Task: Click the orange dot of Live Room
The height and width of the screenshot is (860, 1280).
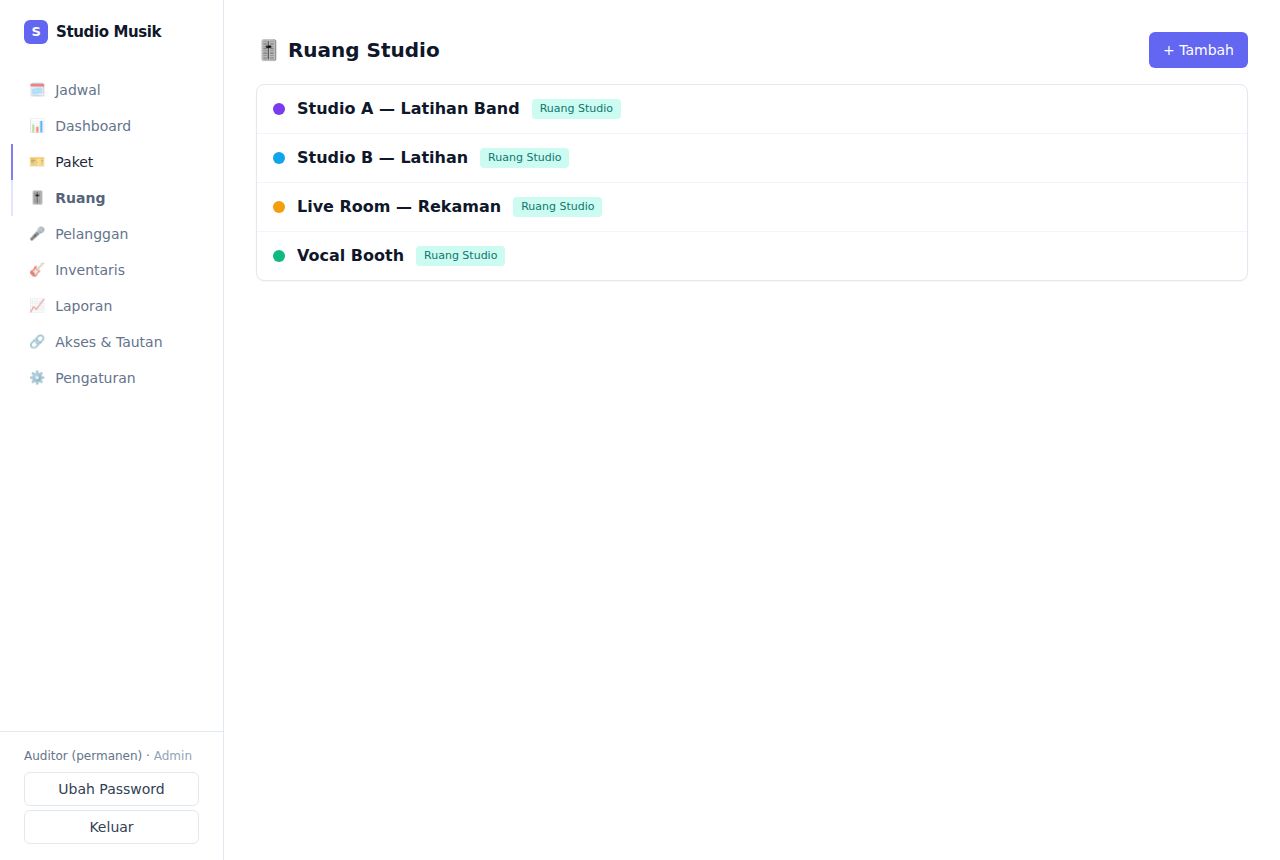Action: [x=279, y=207]
